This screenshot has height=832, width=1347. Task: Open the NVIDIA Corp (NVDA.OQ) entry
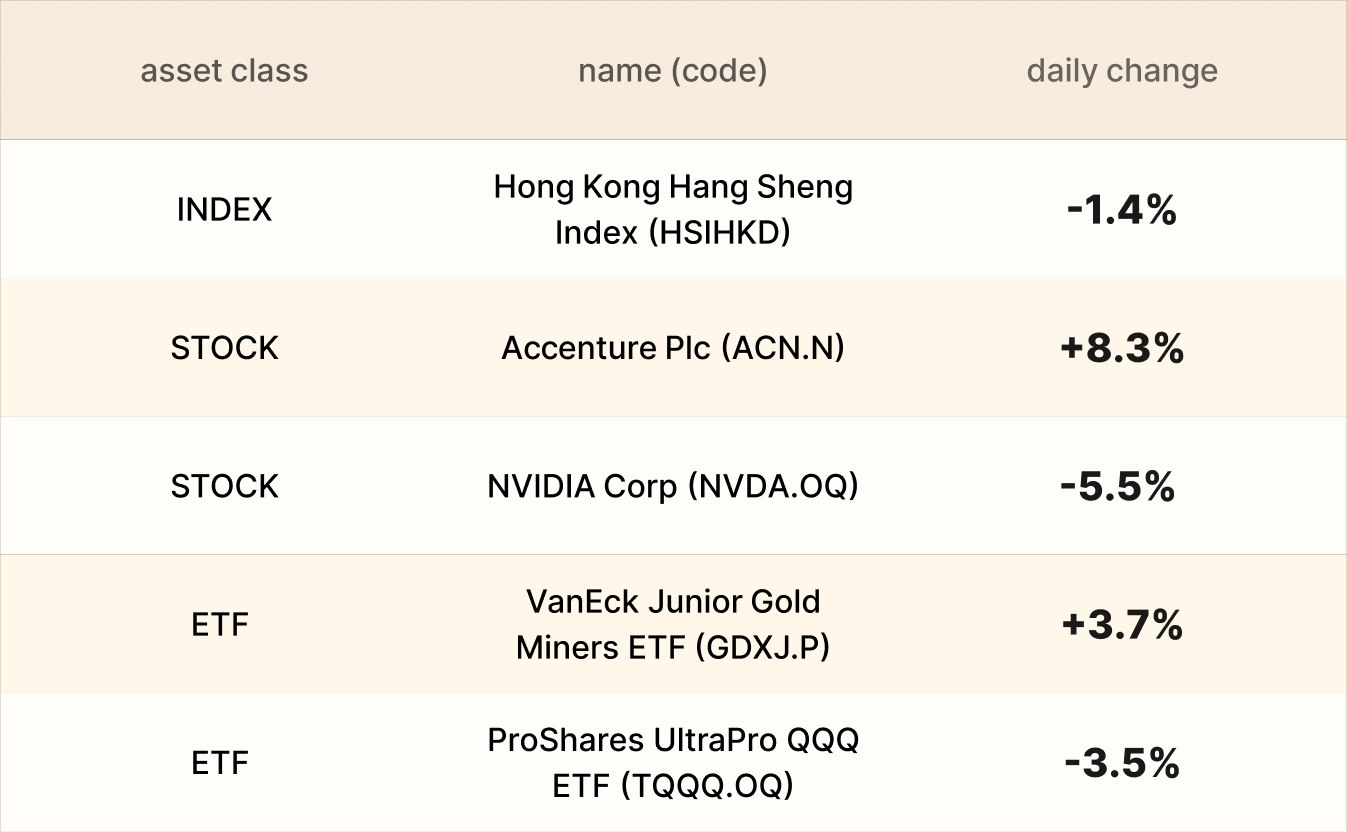672,486
